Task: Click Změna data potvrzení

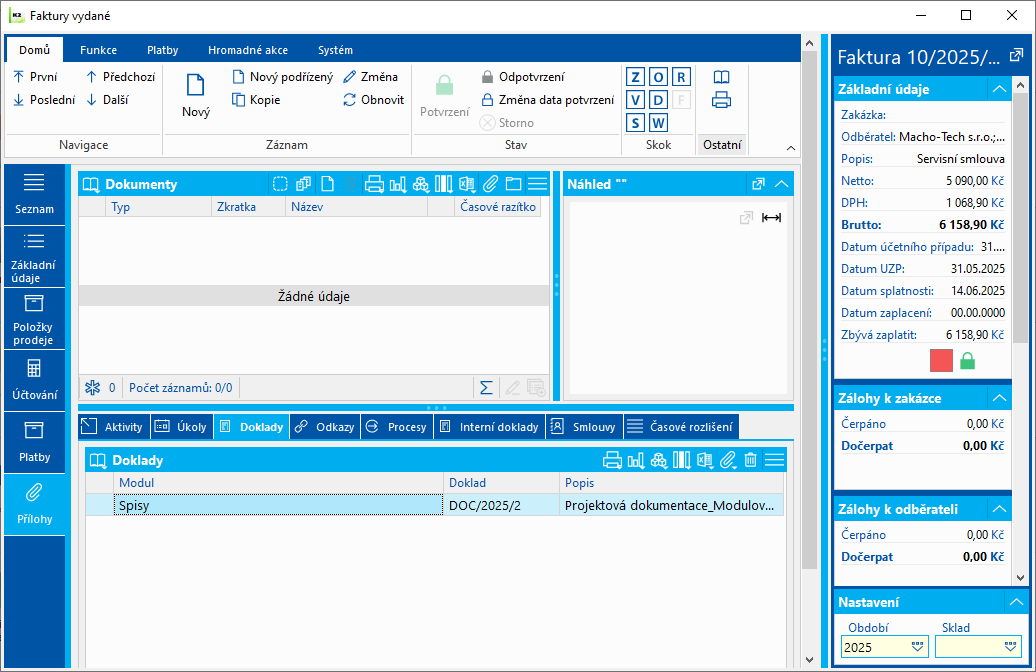Action: (x=548, y=100)
